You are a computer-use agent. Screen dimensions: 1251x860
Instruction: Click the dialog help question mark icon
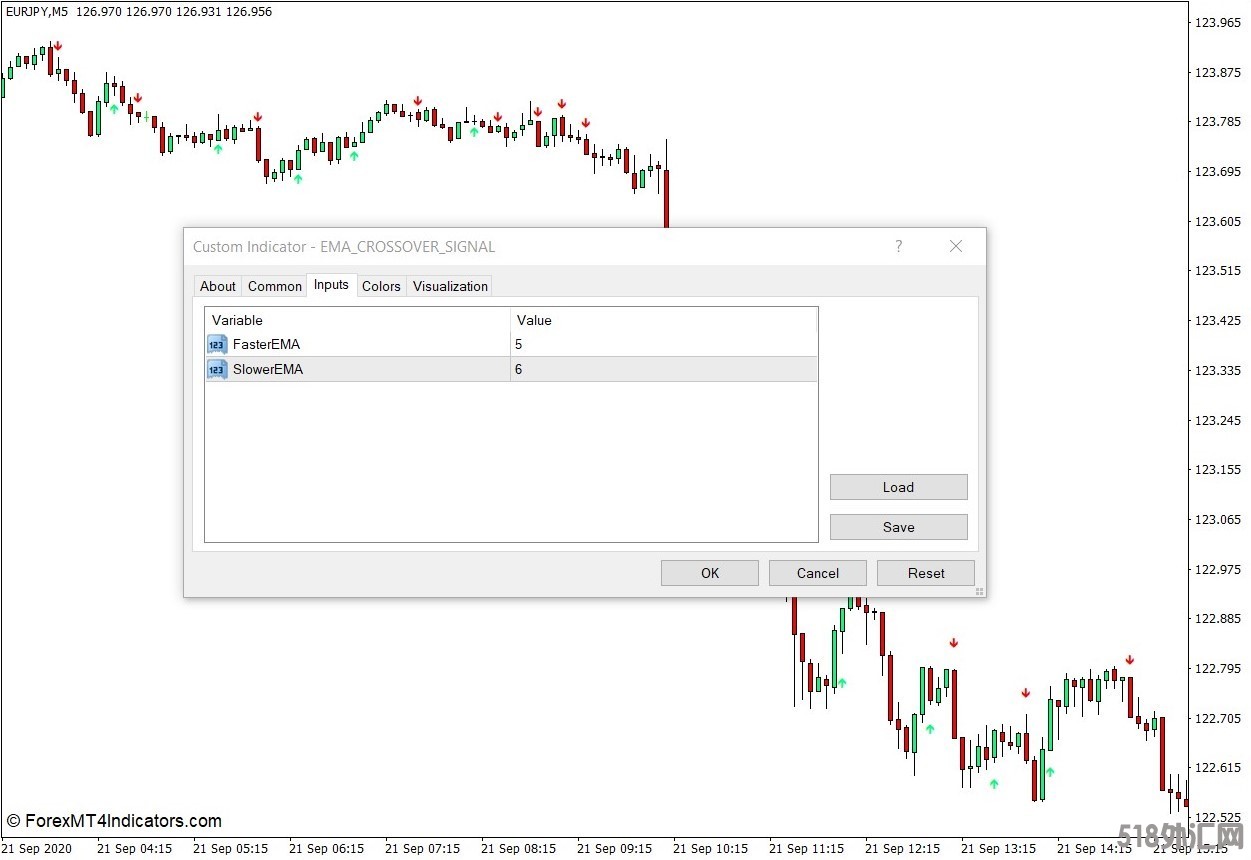coord(898,247)
